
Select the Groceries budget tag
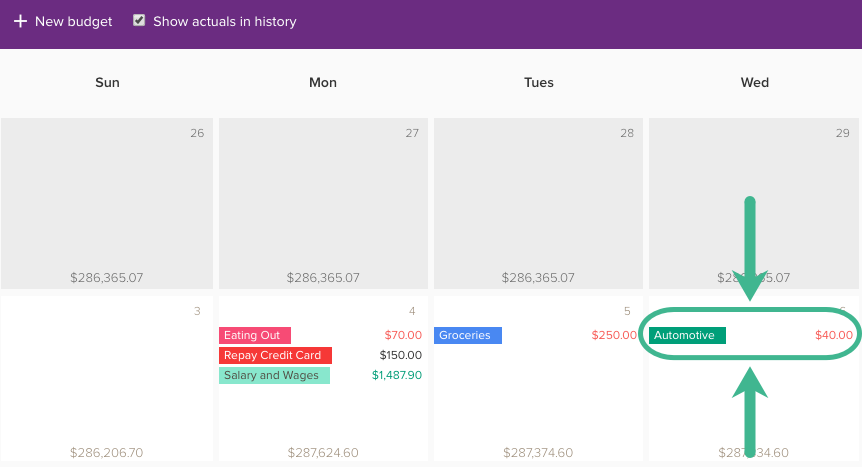(x=468, y=335)
